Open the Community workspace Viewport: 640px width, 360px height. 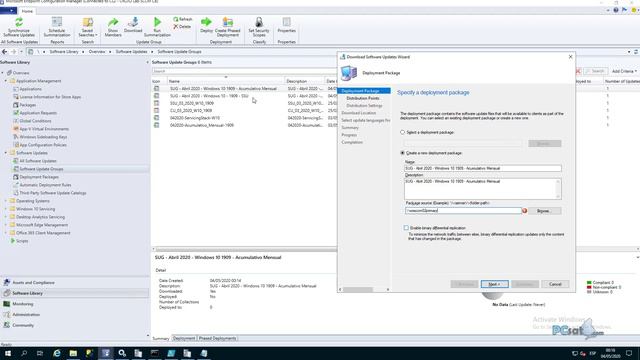(75, 325)
